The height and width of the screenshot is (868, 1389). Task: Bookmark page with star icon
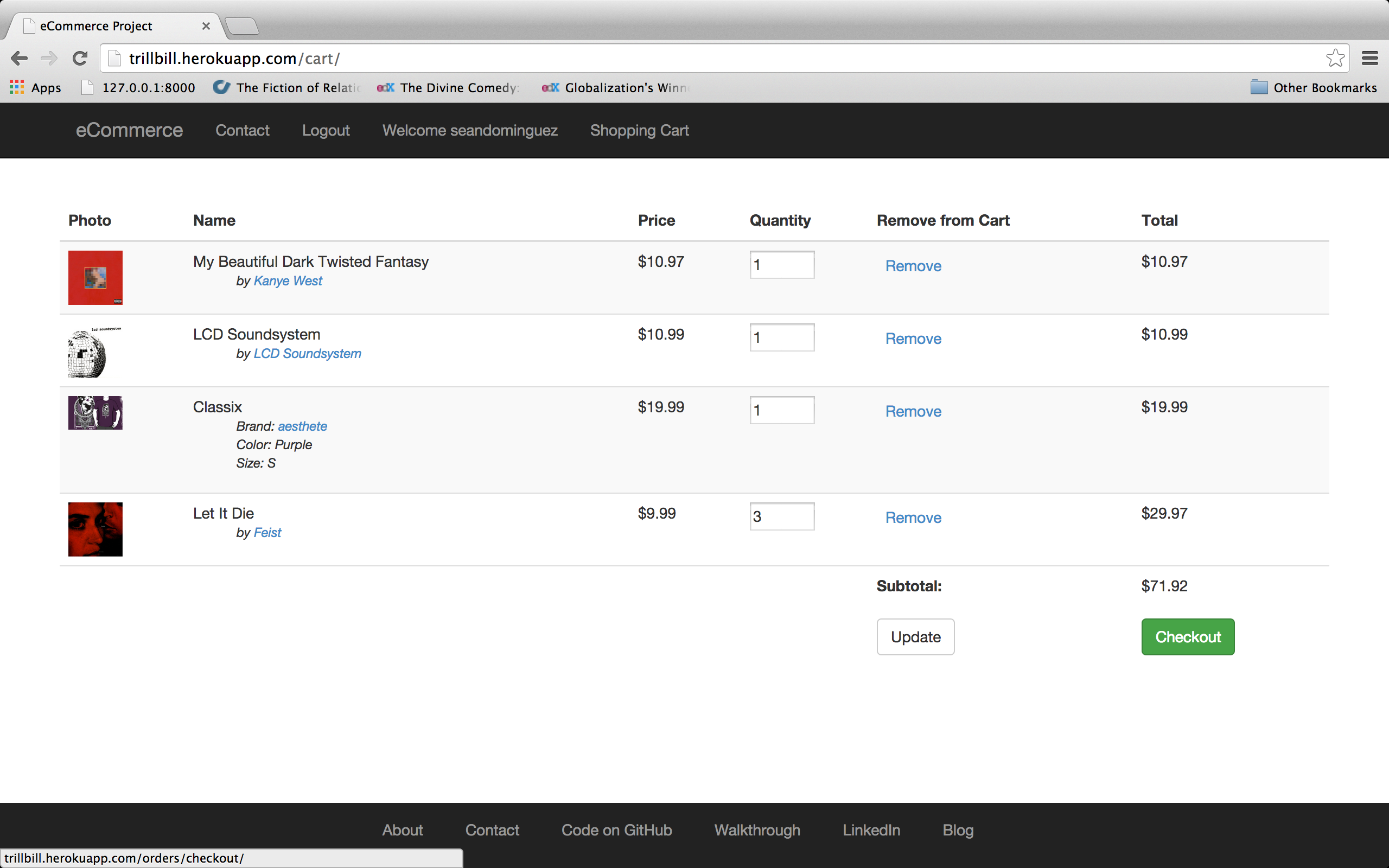[1335, 58]
